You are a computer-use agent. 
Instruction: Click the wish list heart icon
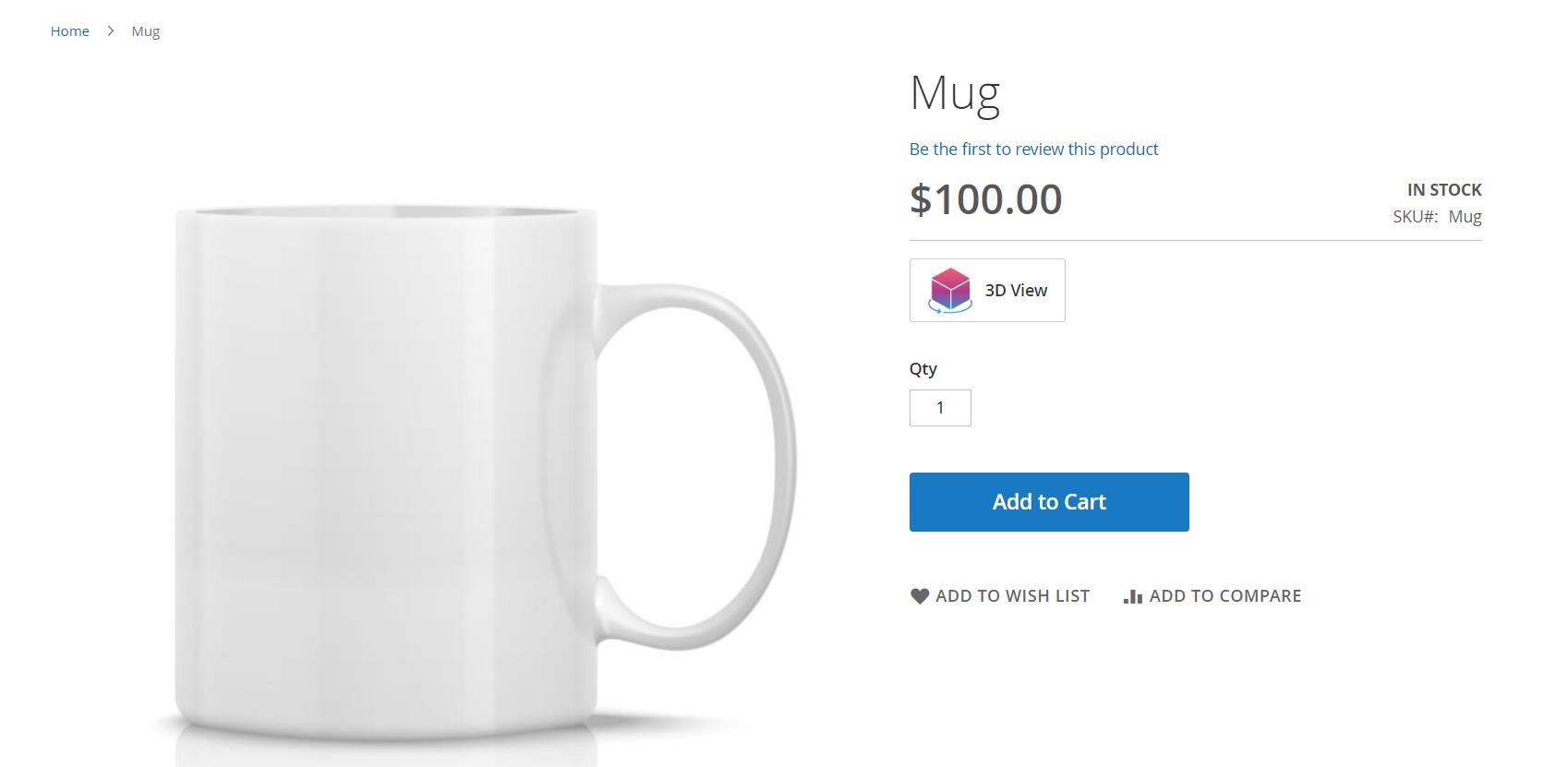(920, 596)
